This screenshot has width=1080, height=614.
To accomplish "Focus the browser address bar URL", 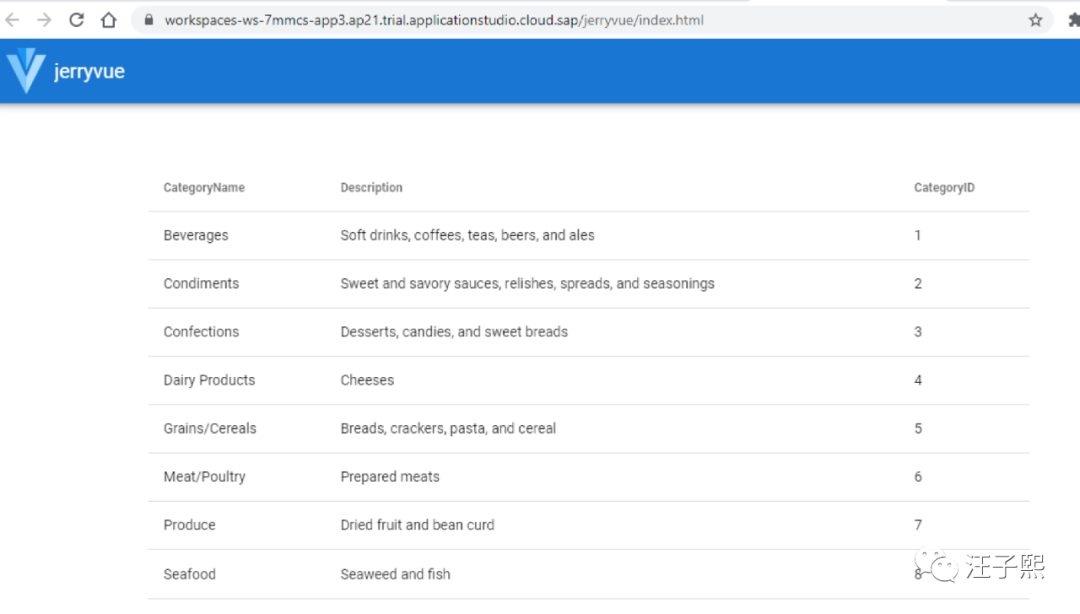I will tap(434, 20).
